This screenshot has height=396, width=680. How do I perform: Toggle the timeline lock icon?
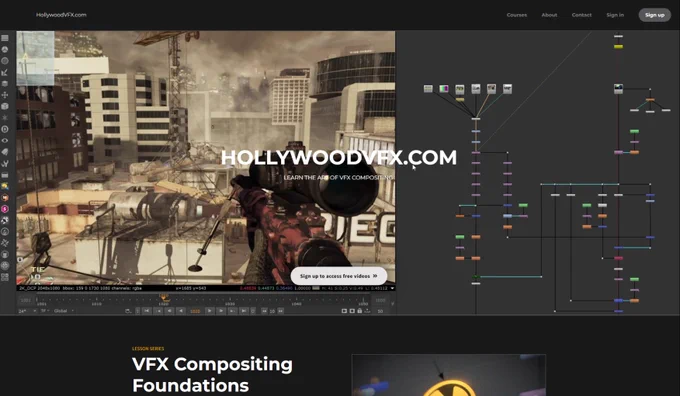[x=360, y=311]
